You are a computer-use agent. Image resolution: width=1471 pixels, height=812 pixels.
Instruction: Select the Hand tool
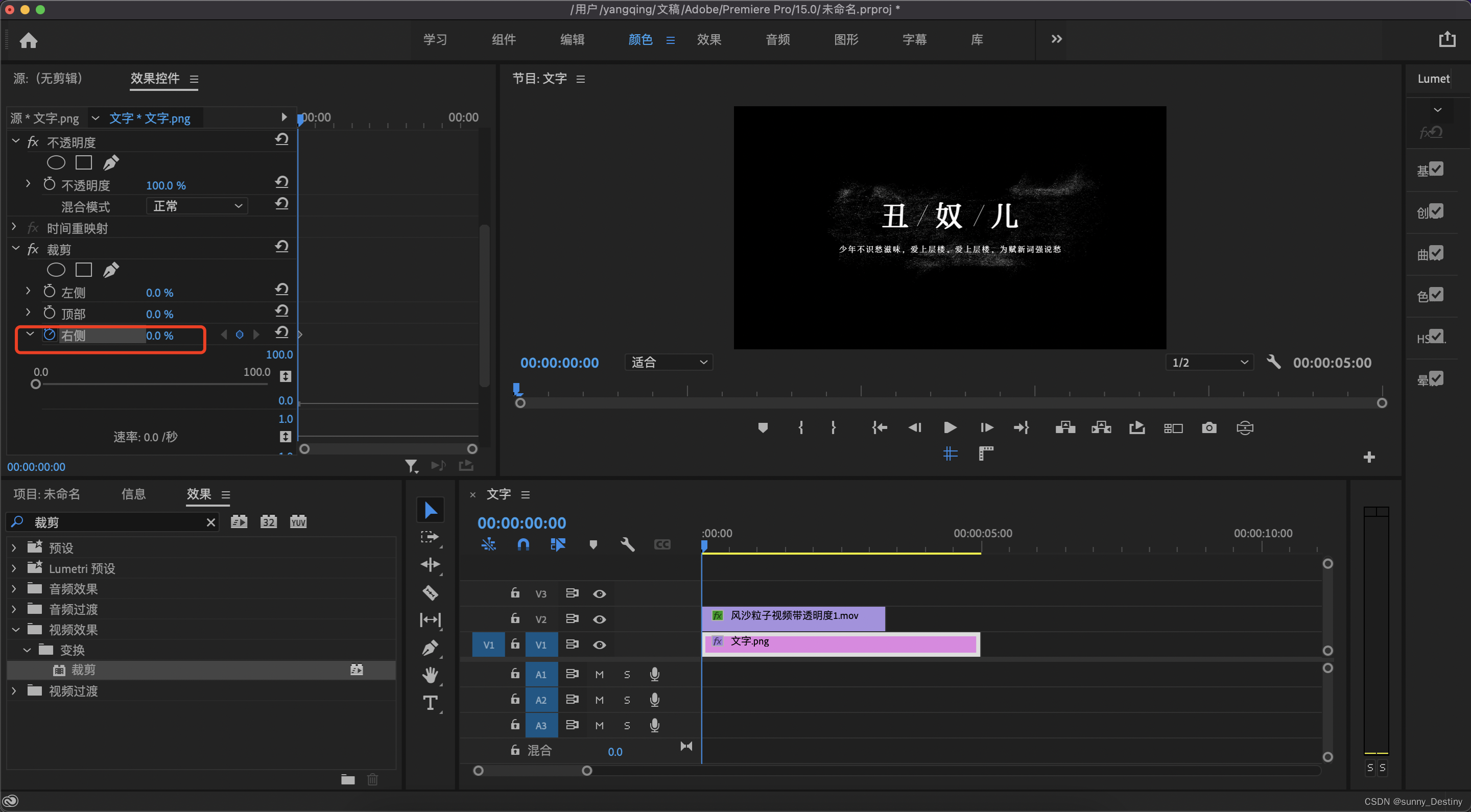click(x=430, y=676)
